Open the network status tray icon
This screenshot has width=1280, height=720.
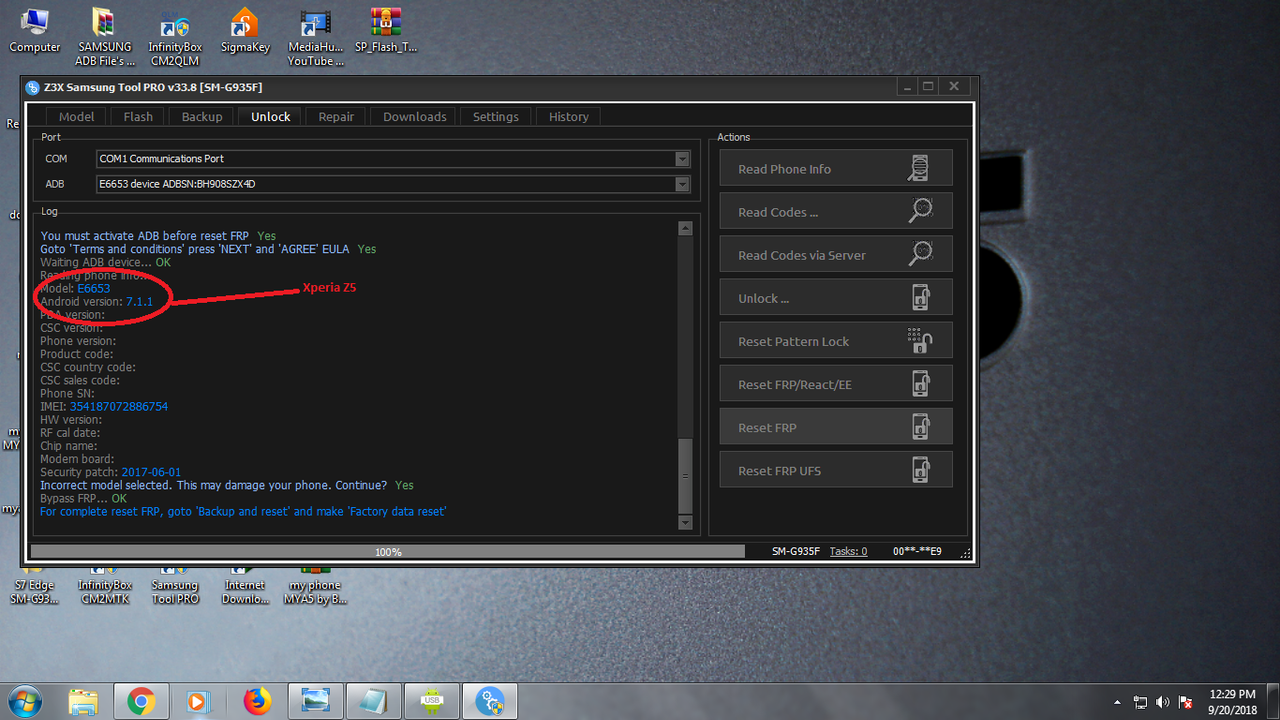pyautogui.click(x=1140, y=702)
